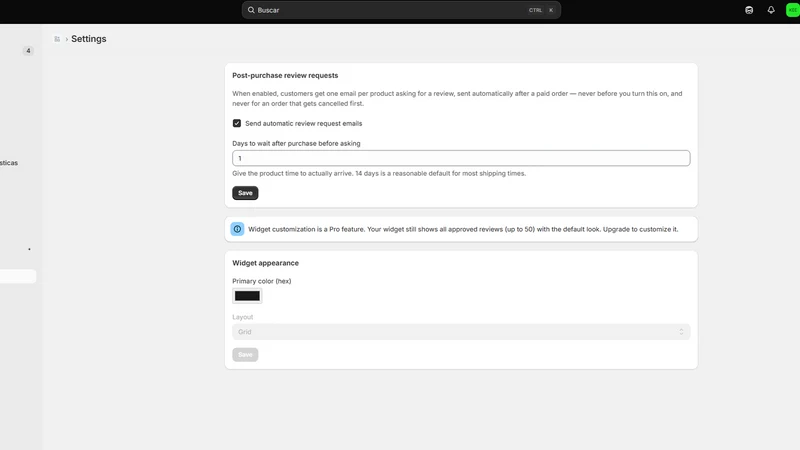This screenshot has height=450, width=800.
Task: Click the search magnifier icon
Action: [x=251, y=10]
